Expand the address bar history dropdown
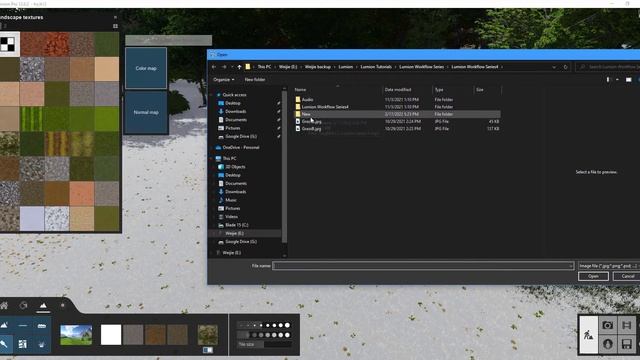 point(554,67)
